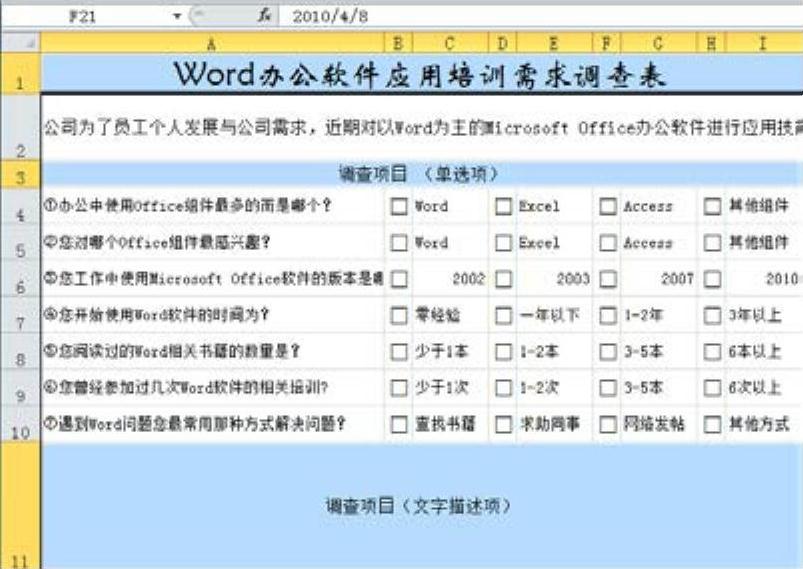
Task: Check the 3年以上 checkbox
Action: click(x=712, y=315)
